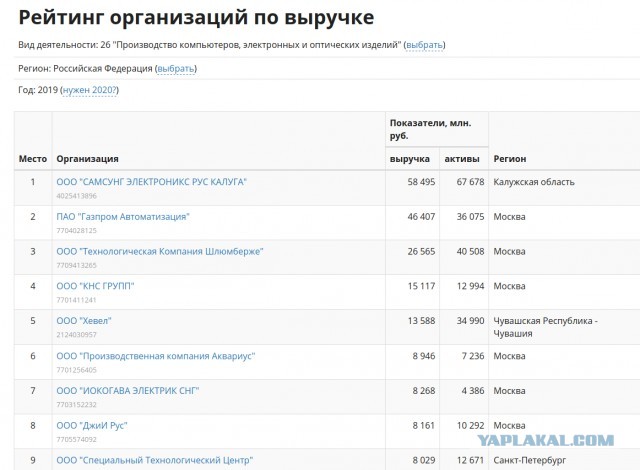
Task: Click the activity type 'выбрать' link
Action: pyautogui.click(x=424, y=45)
